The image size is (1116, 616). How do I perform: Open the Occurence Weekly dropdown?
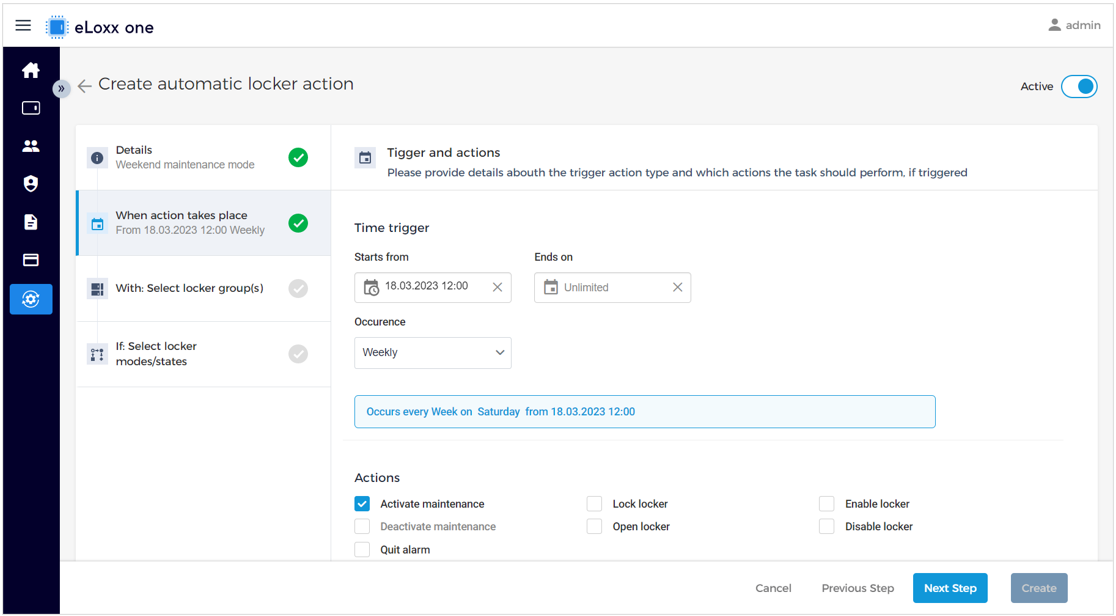pyautogui.click(x=433, y=353)
